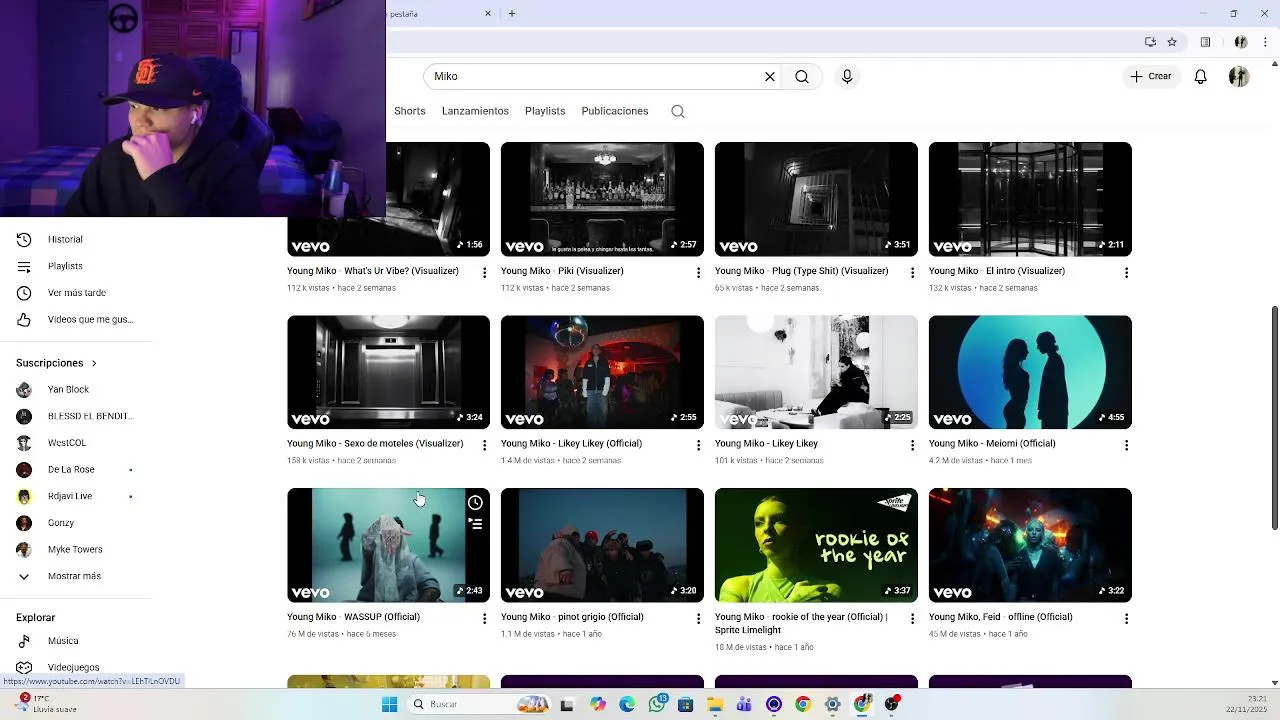Open the Chrome three-dot menu

(x=1265, y=42)
